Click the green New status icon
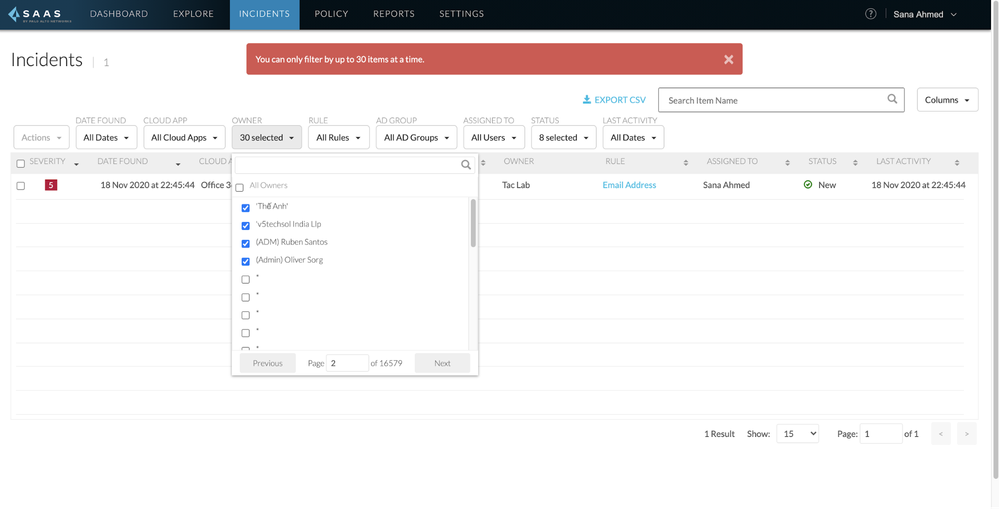This screenshot has width=999, height=509. click(808, 185)
